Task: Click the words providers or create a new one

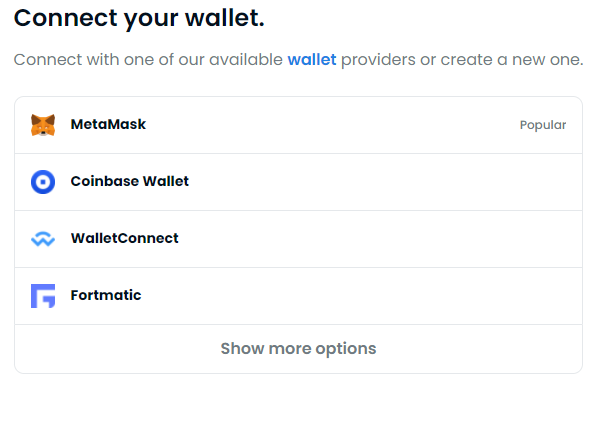Action: pos(462,60)
